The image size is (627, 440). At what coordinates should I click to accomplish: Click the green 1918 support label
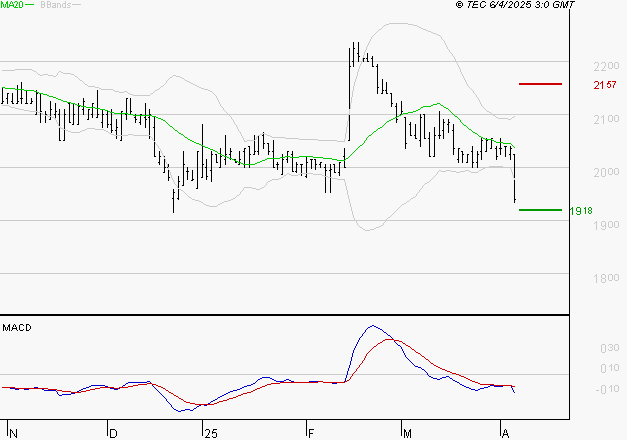pyautogui.click(x=581, y=211)
